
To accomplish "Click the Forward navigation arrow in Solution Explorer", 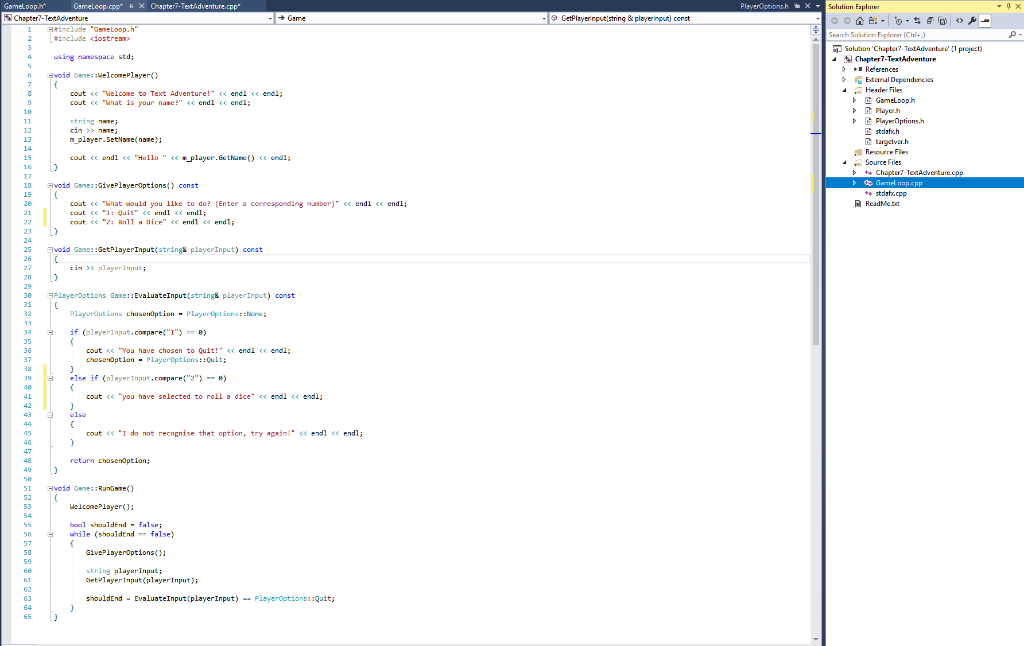I will 847,21.
